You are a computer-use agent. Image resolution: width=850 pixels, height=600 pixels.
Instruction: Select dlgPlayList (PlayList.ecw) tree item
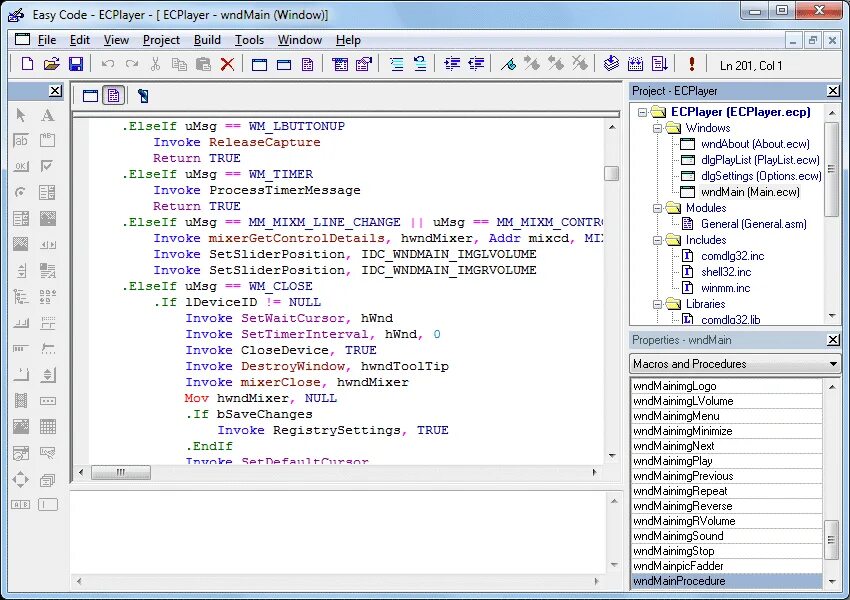point(760,160)
